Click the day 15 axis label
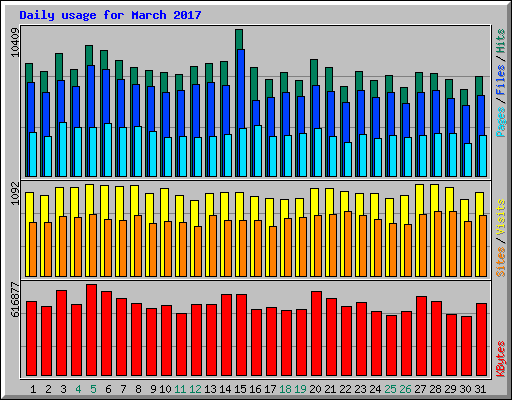Viewport: 512px width, 400px height. pos(240,389)
